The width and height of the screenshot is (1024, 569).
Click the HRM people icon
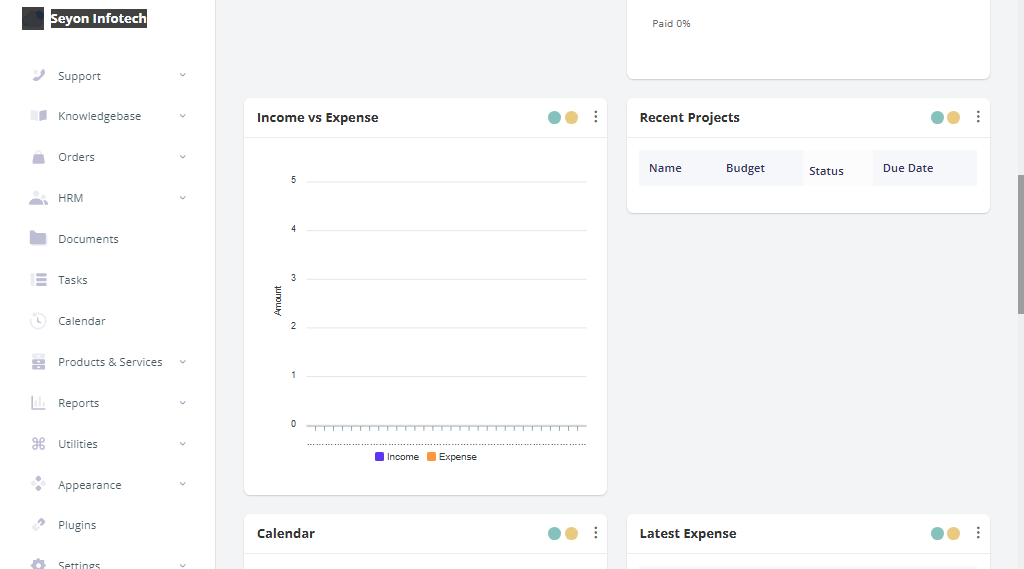pos(39,198)
